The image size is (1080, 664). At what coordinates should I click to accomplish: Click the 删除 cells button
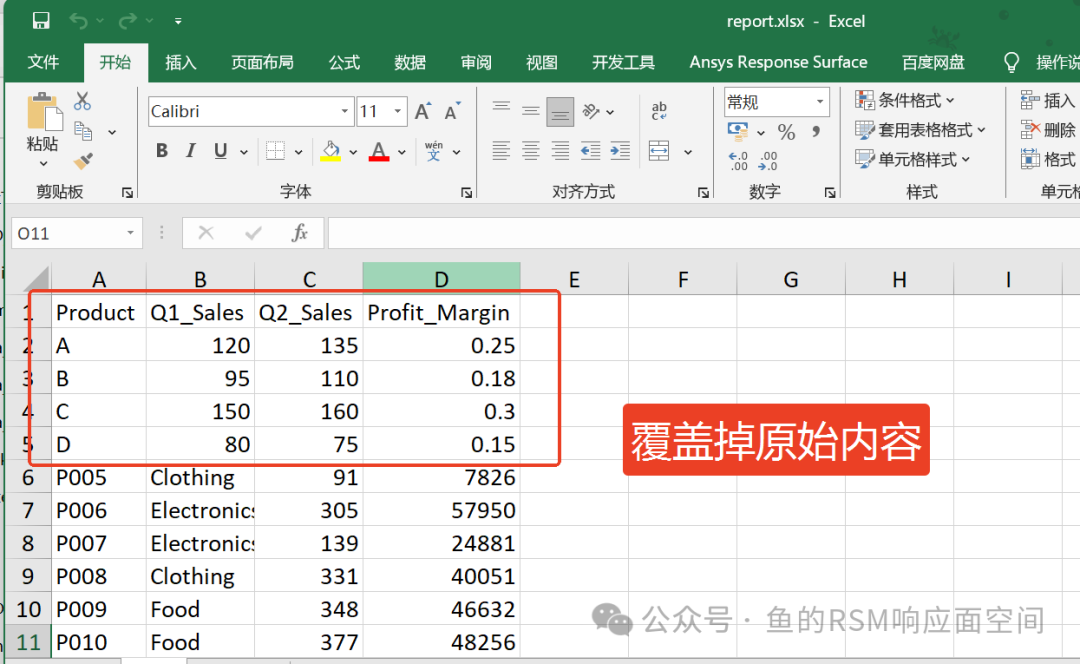pyautogui.click(x=1049, y=129)
